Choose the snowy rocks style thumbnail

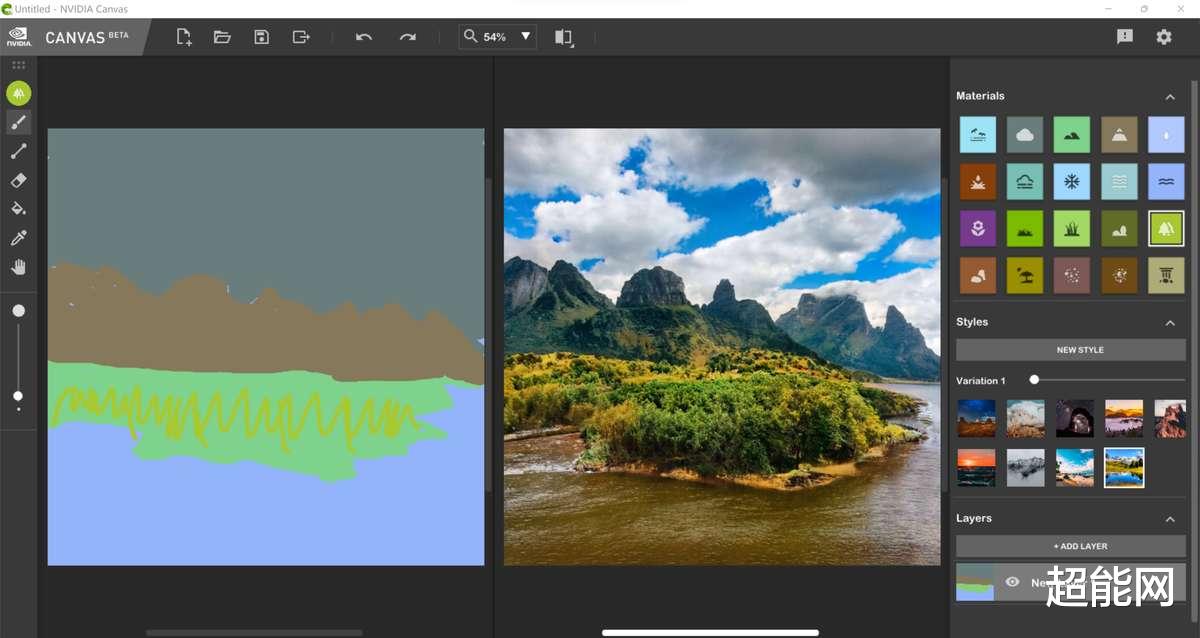click(x=1026, y=419)
